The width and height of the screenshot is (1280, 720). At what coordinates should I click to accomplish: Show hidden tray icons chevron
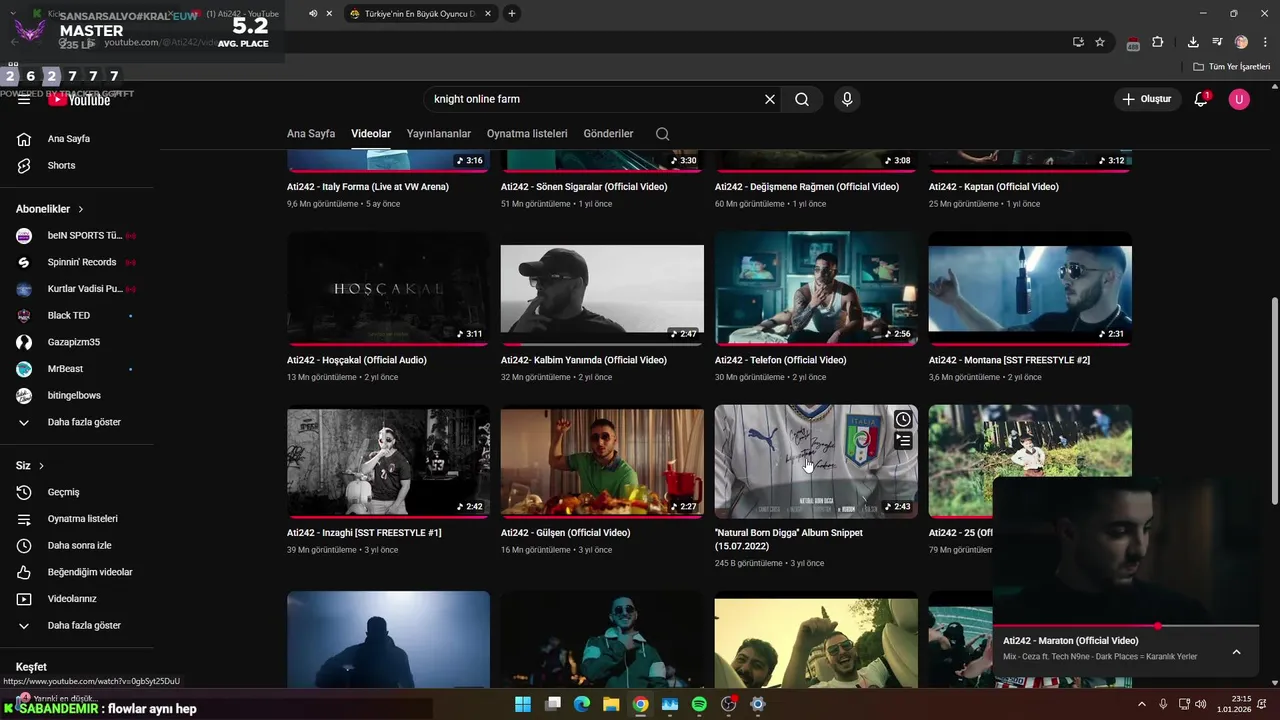(x=1142, y=704)
